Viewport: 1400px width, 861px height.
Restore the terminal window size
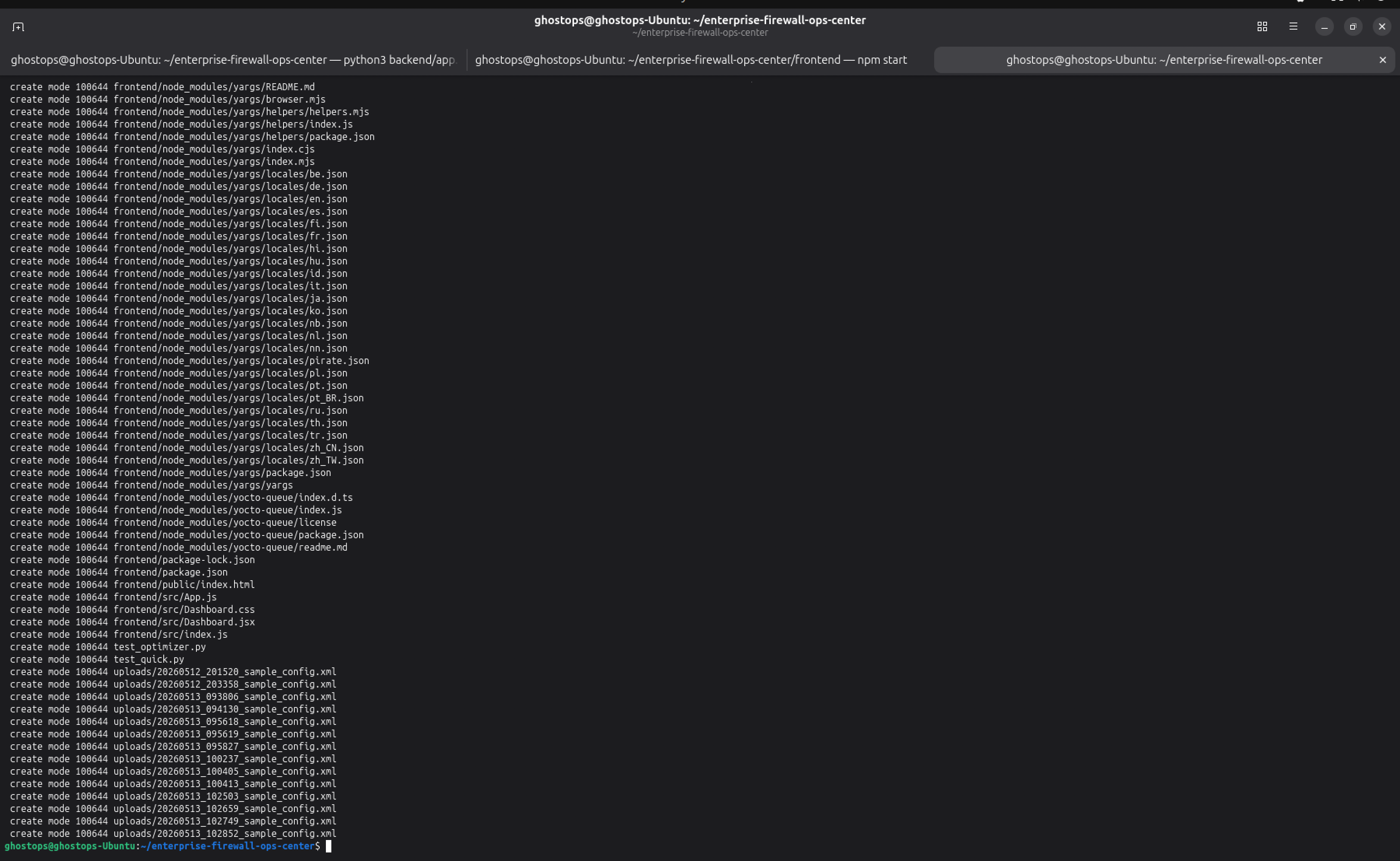pyautogui.click(x=1353, y=27)
